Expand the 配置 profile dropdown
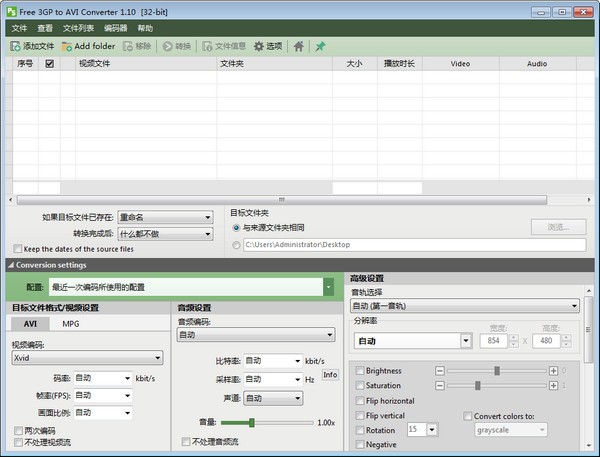 point(328,287)
